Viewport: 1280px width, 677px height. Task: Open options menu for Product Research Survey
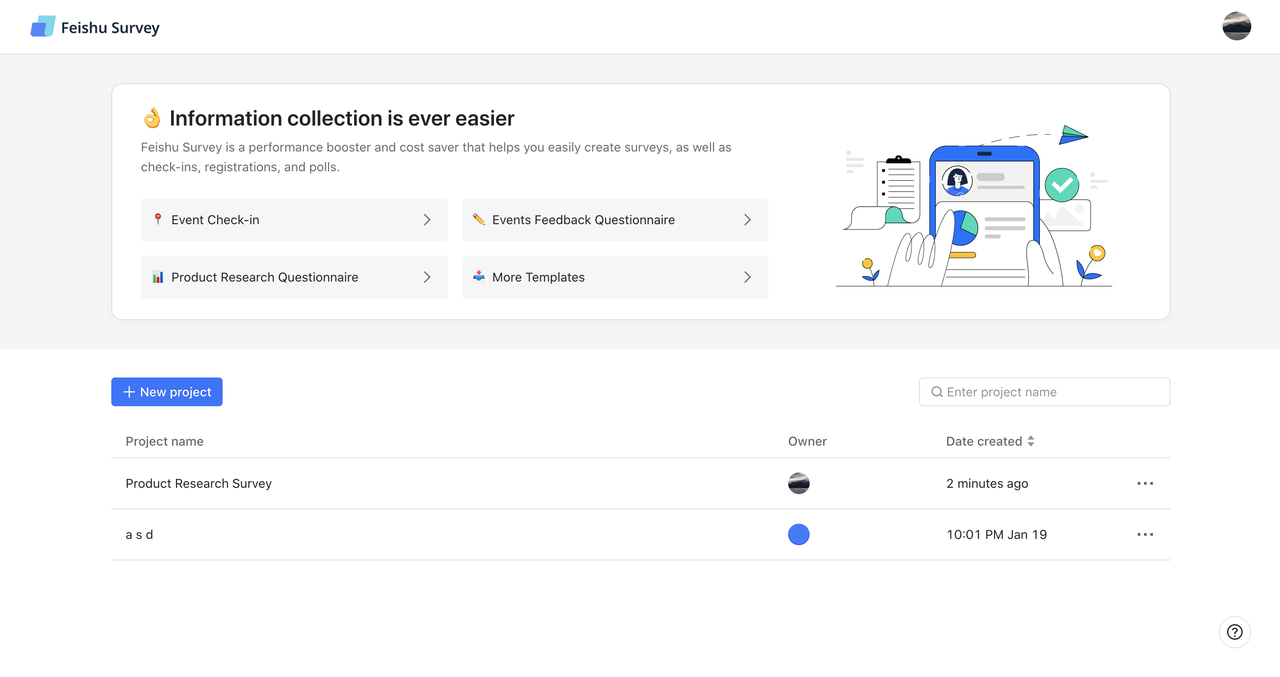1145,484
